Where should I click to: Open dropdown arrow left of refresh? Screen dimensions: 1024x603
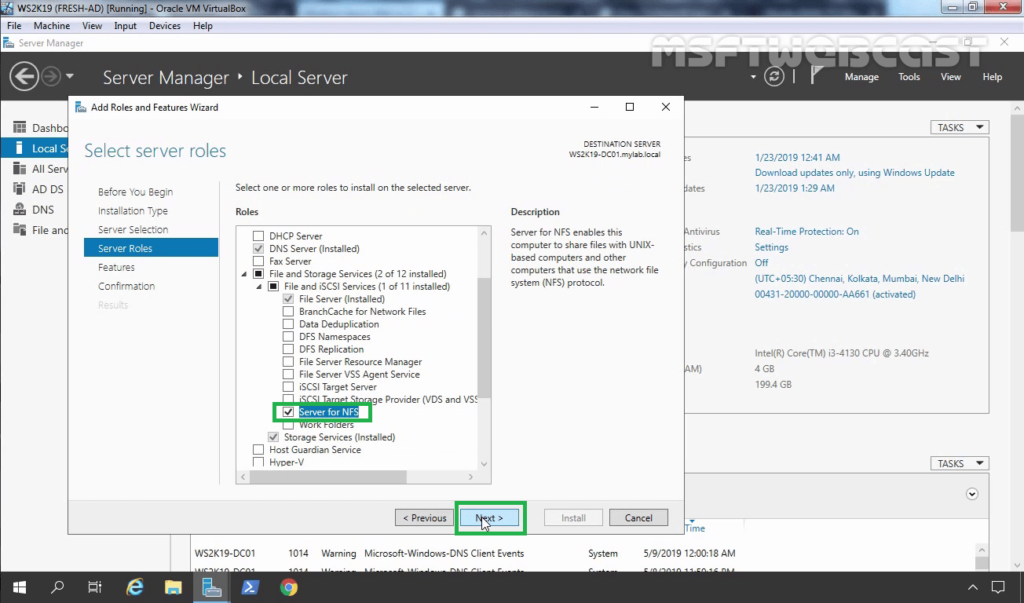753,77
